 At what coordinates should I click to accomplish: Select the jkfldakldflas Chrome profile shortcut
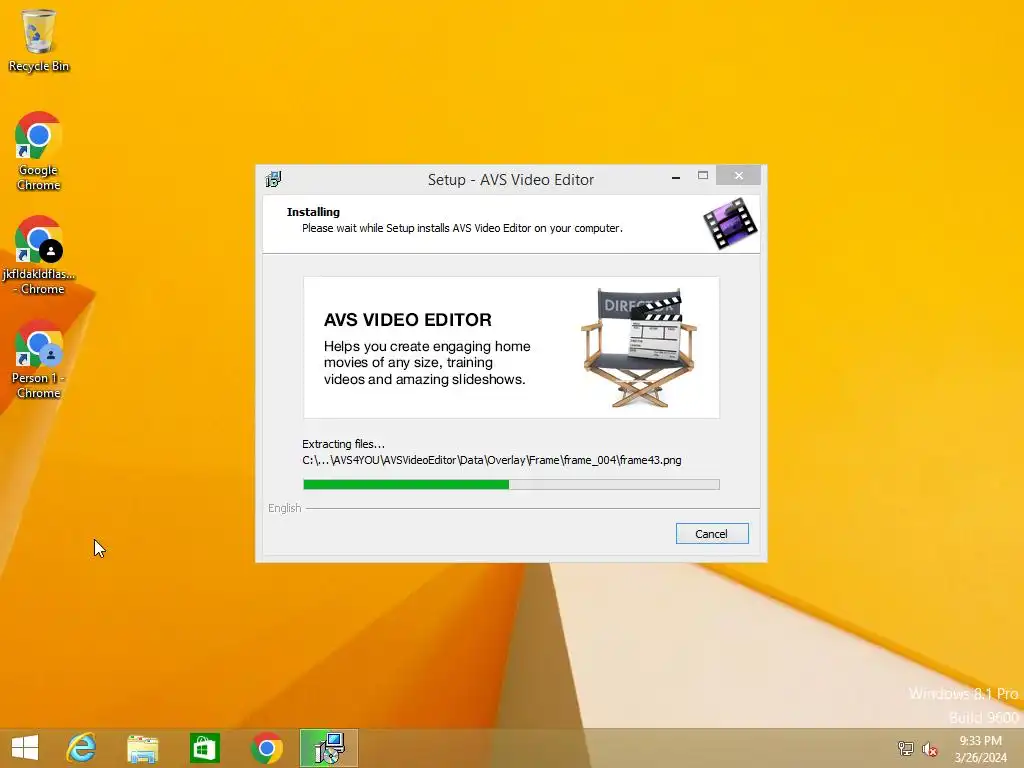39,255
